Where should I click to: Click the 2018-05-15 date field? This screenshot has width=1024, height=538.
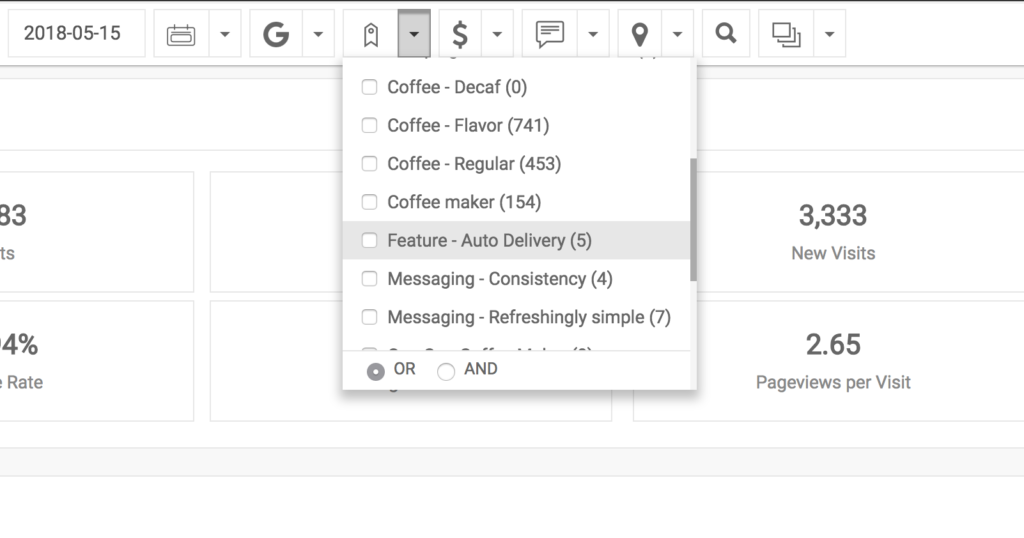coord(76,33)
